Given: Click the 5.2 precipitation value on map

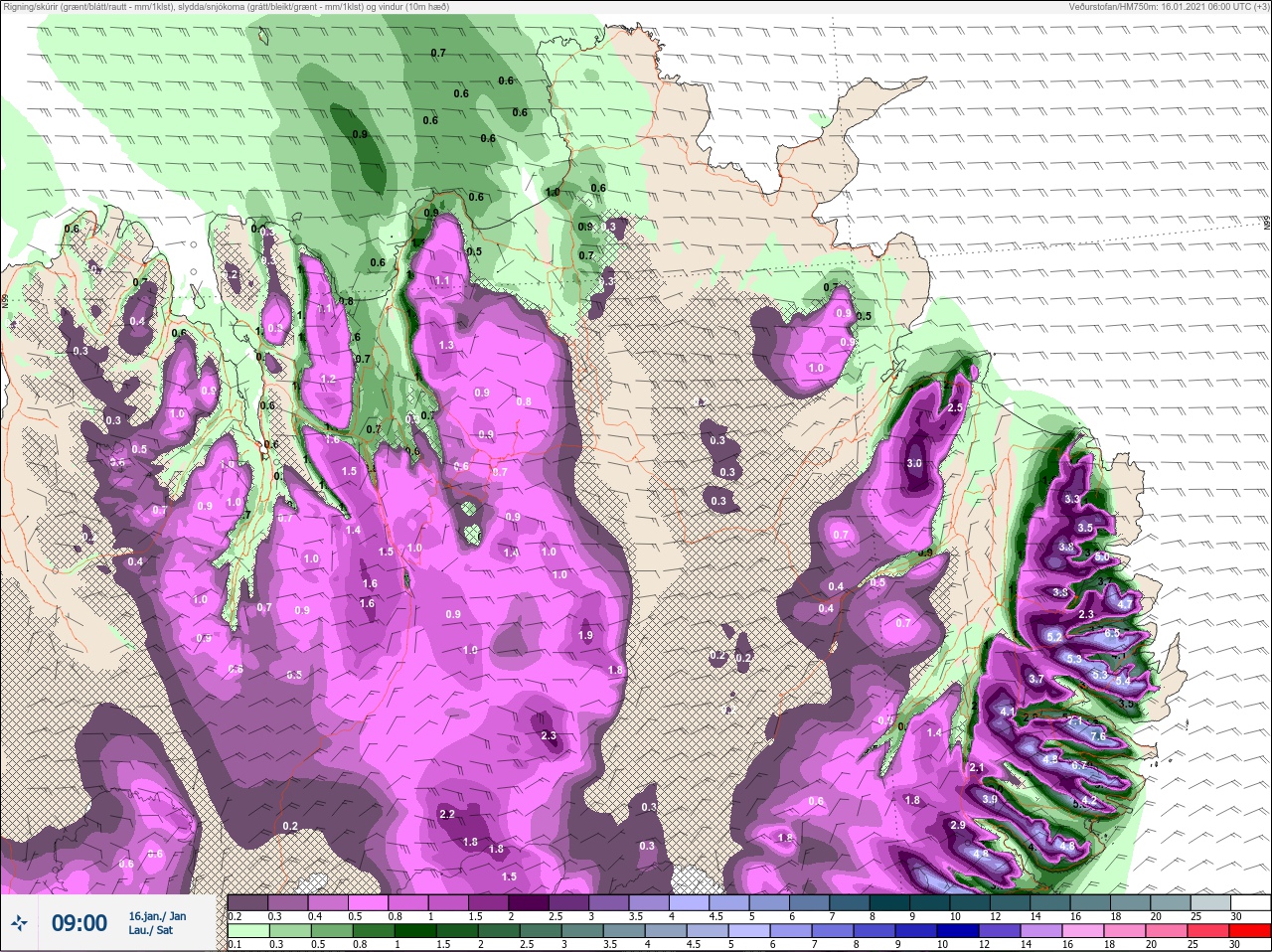Looking at the screenshot, I should pos(1054,636).
